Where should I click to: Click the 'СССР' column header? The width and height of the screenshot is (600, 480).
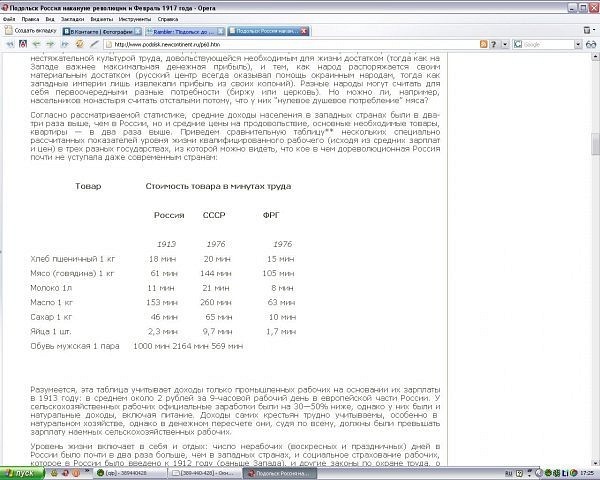coord(214,215)
